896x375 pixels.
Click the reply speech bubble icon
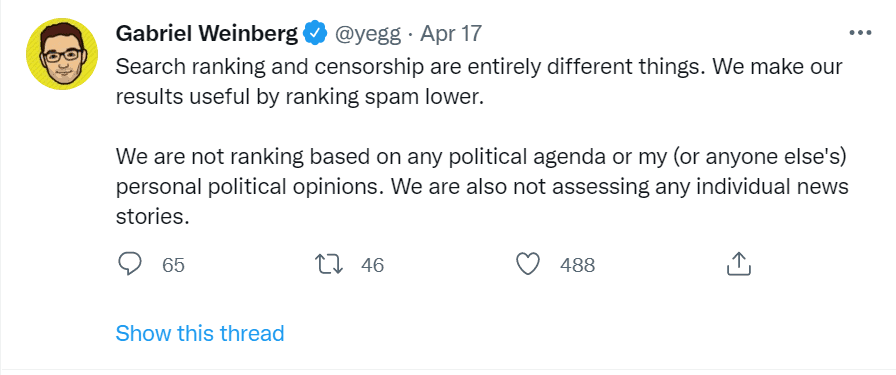coord(130,264)
